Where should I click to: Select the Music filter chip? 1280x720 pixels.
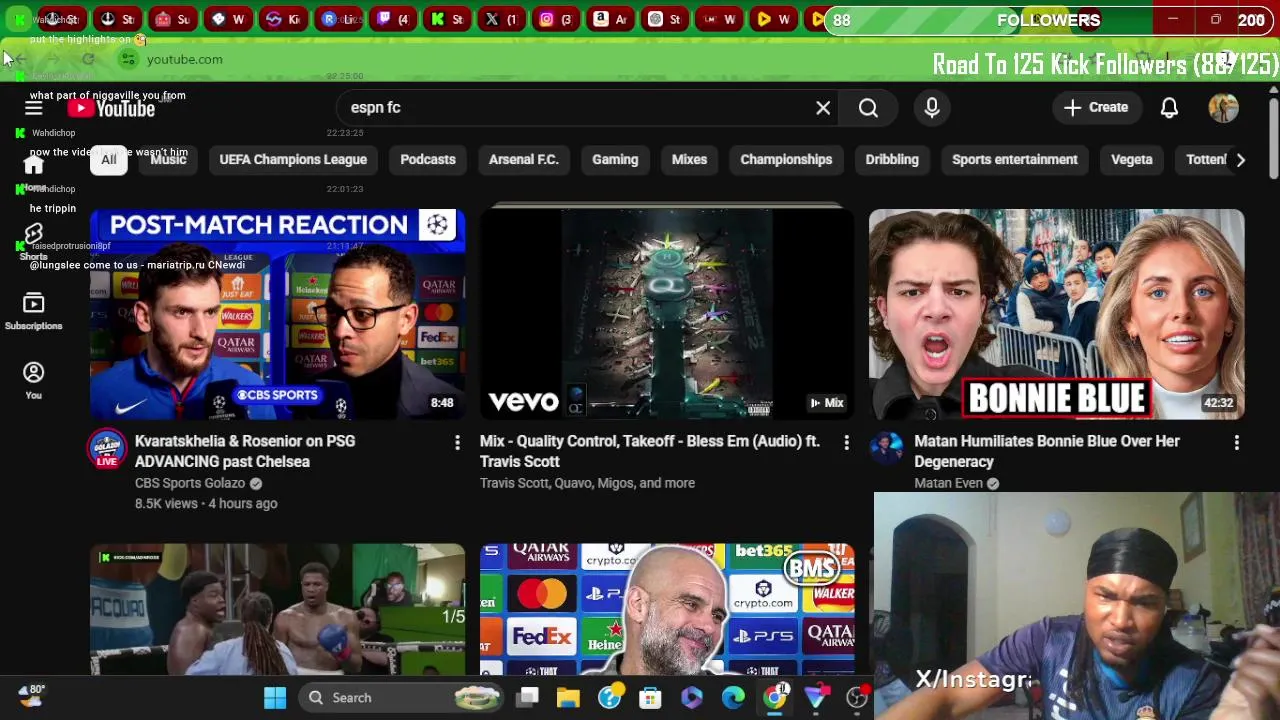click(168, 160)
